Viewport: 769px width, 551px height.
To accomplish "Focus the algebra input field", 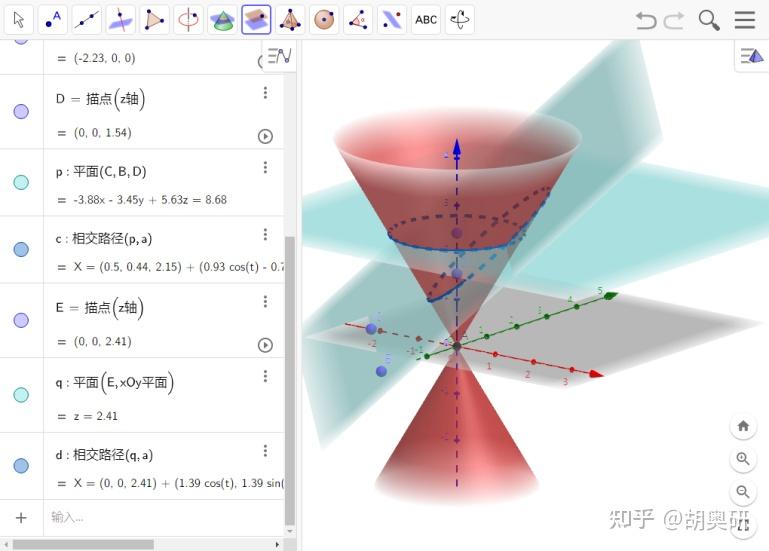I will click(164, 518).
